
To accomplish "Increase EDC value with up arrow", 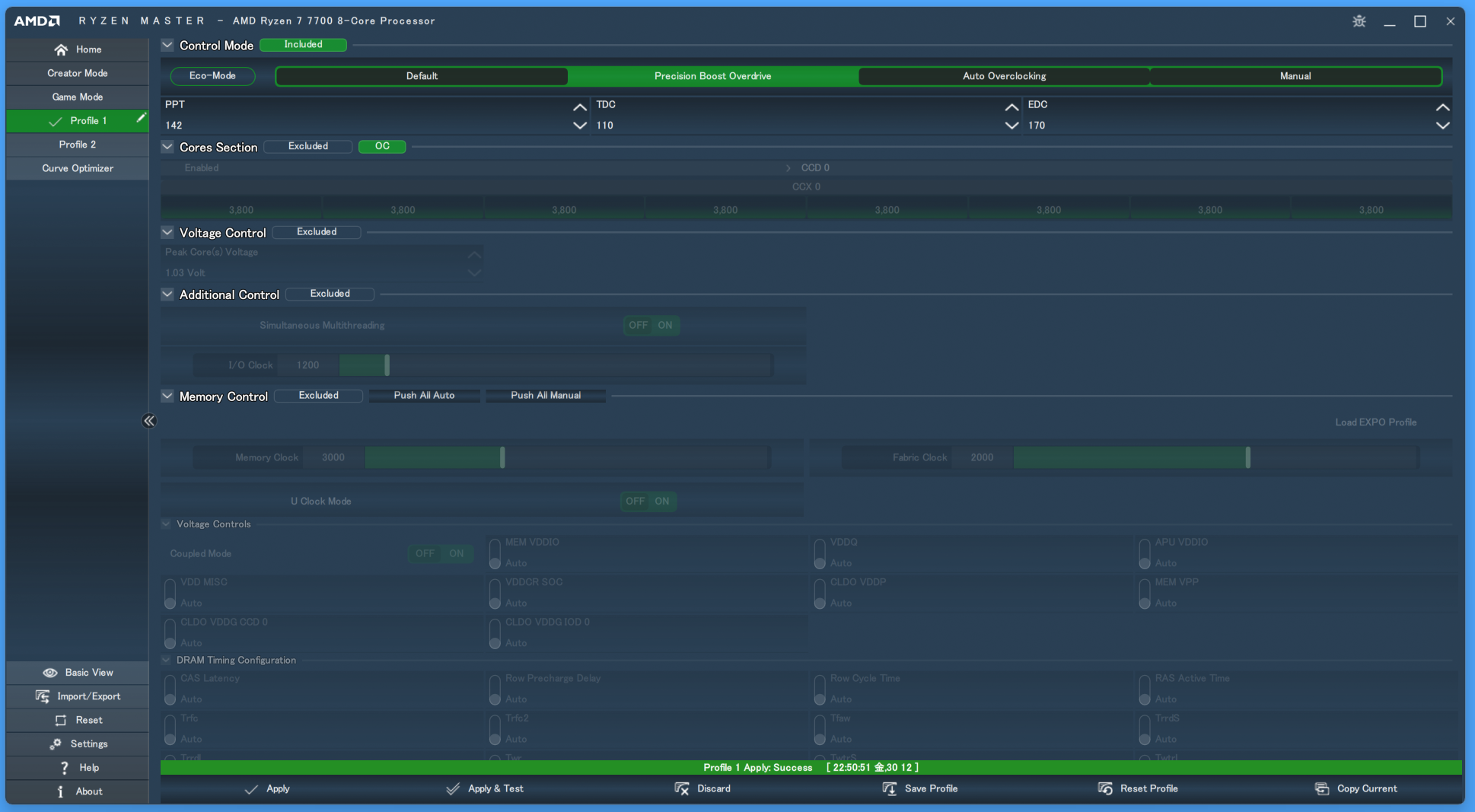I will pyautogui.click(x=1442, y=107).
